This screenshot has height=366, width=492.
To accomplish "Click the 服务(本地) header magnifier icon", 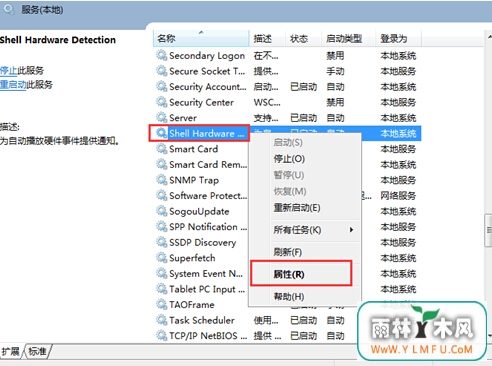I will [x=9, y=9].
